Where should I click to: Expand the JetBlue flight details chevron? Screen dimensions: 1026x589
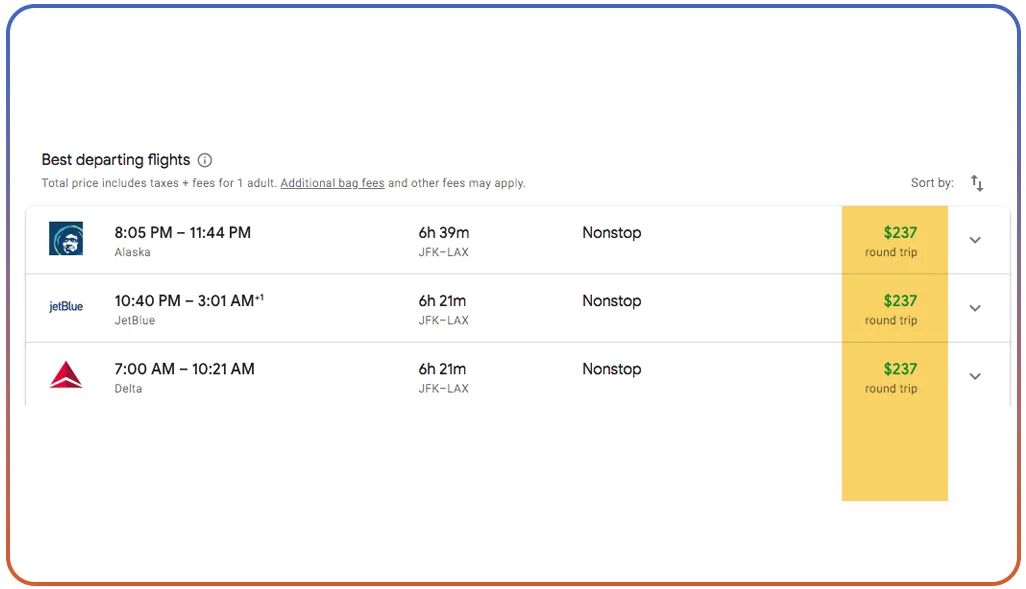coord(975,308)
